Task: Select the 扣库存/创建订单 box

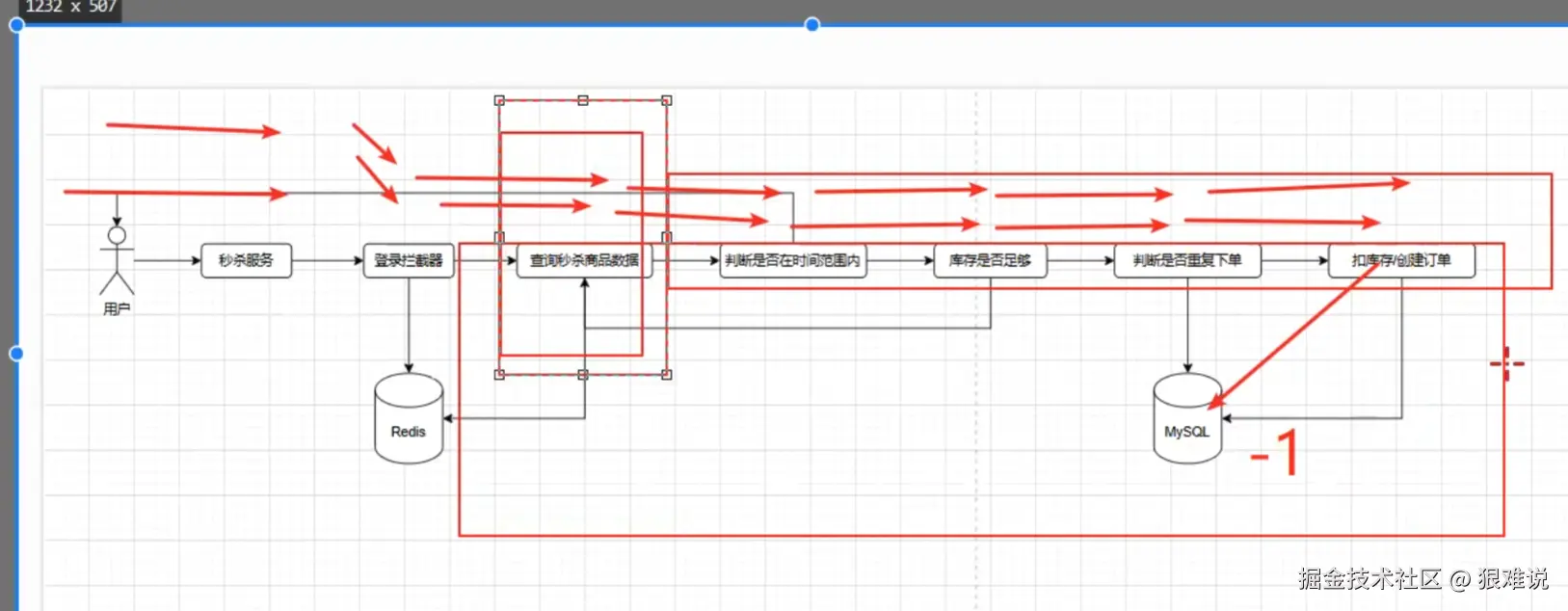Action: 1401,260
